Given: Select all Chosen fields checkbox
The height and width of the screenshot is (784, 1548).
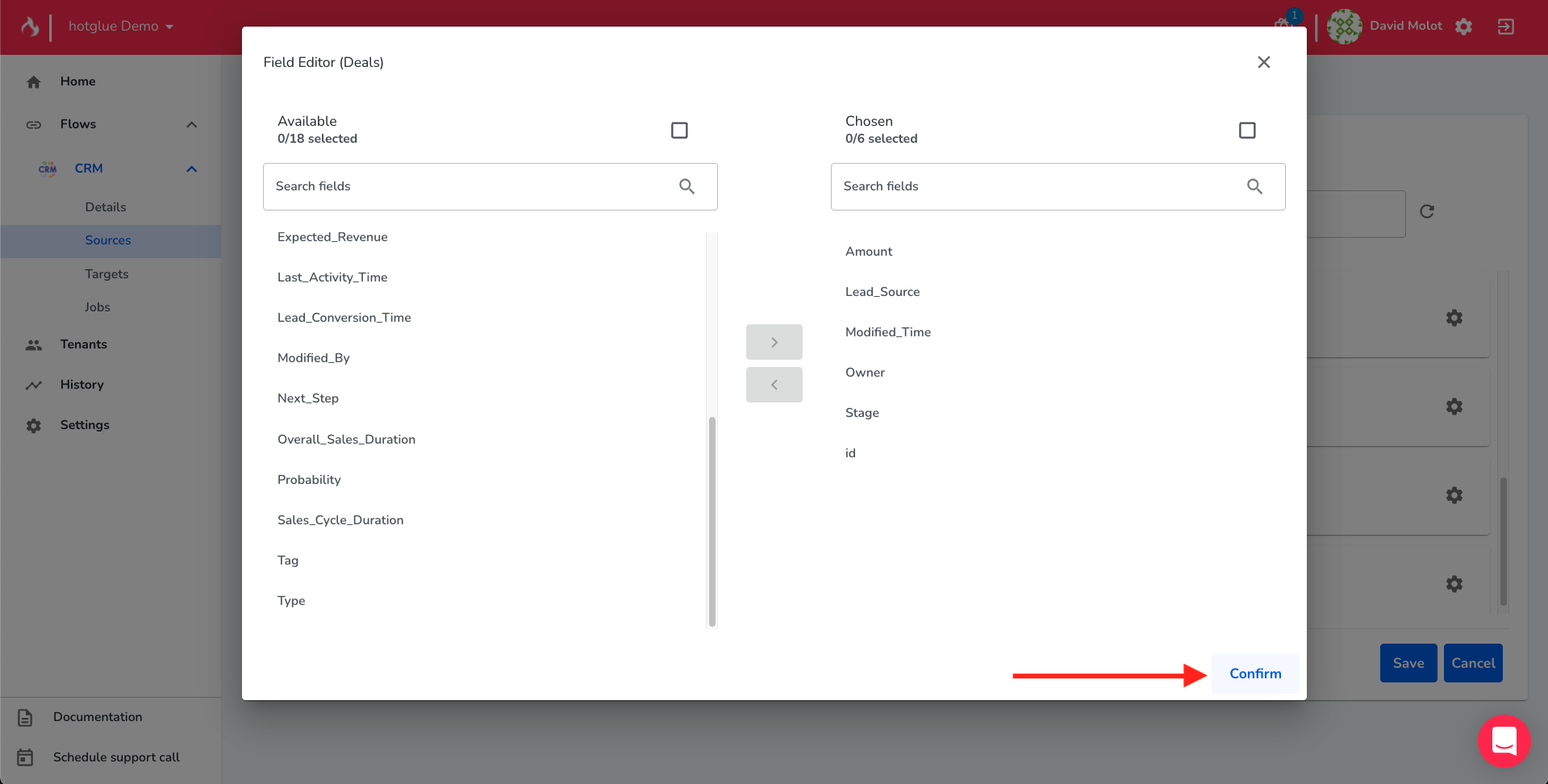Looking at the screenshot, I should [x=1247, y=130].
